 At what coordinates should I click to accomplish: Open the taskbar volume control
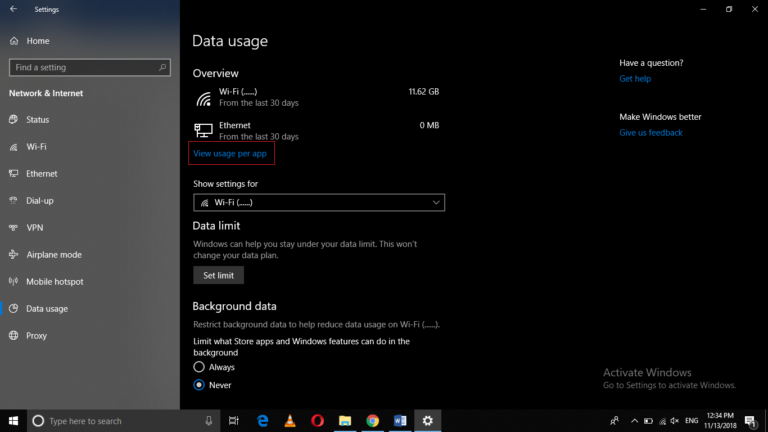tap(674, 421)
